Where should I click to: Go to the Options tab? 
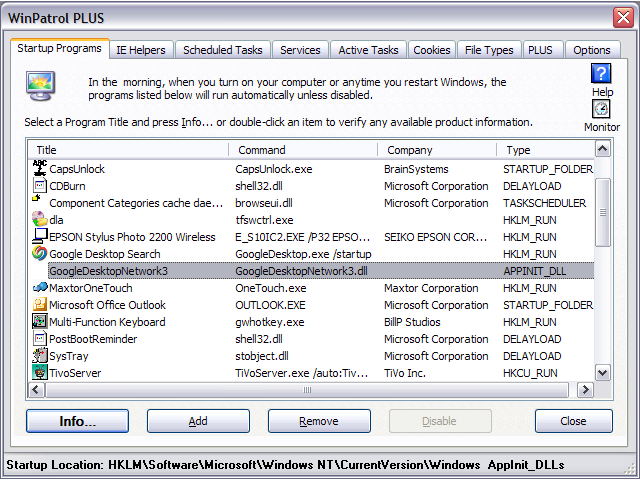click(x=591, y=50)
